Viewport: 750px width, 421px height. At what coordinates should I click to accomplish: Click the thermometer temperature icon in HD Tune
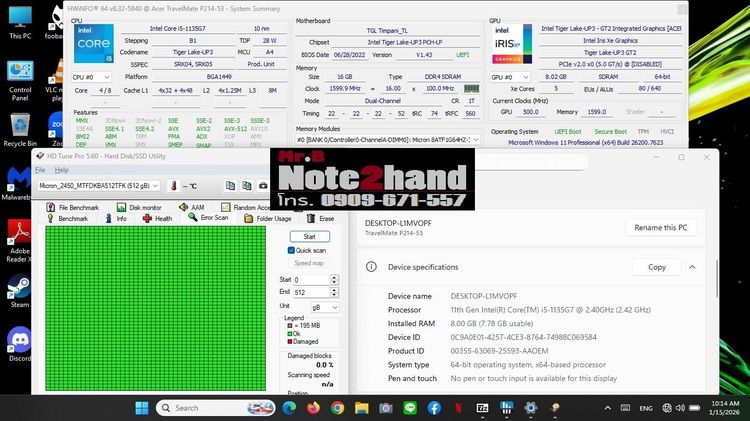point(174,186)
